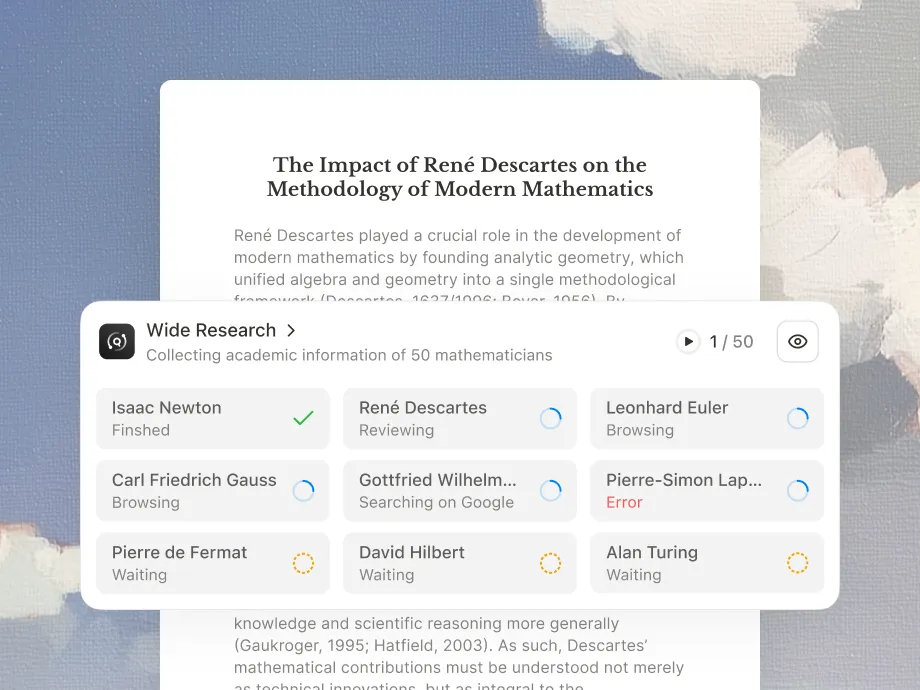
Task: Click the Carl Friedrich Gauss progress spinner
Action: pos(303,490)
